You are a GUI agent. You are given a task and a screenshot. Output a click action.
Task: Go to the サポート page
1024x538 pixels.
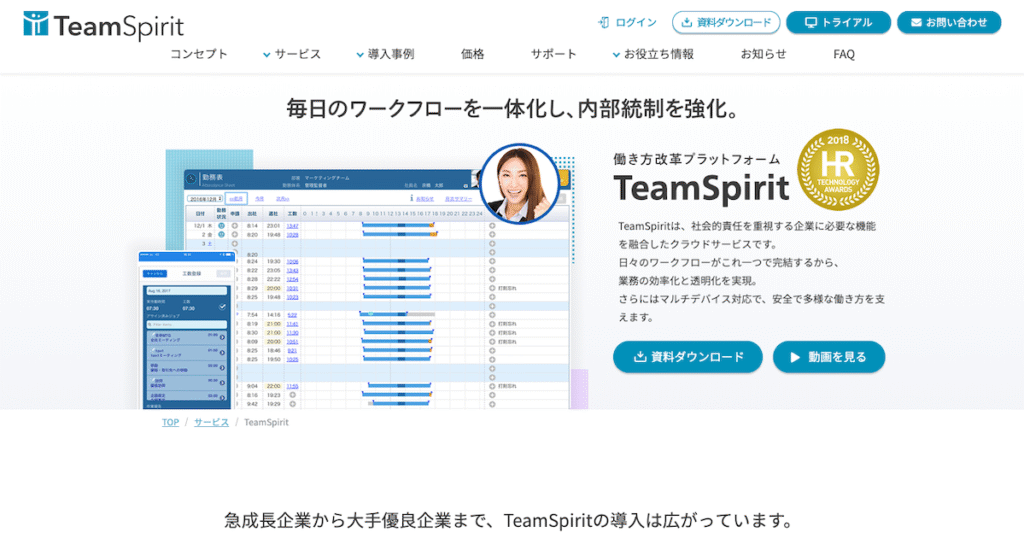point(554,54)
